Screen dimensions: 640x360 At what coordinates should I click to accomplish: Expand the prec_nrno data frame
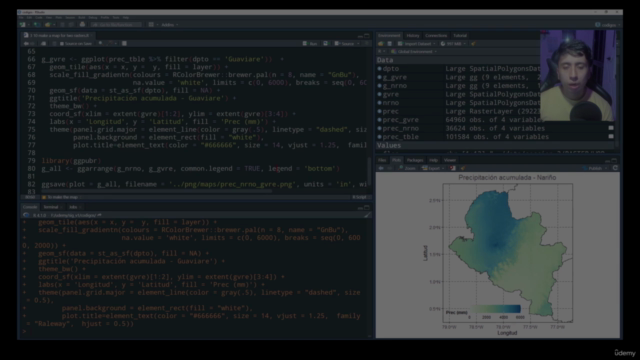(x=380, y=129)
